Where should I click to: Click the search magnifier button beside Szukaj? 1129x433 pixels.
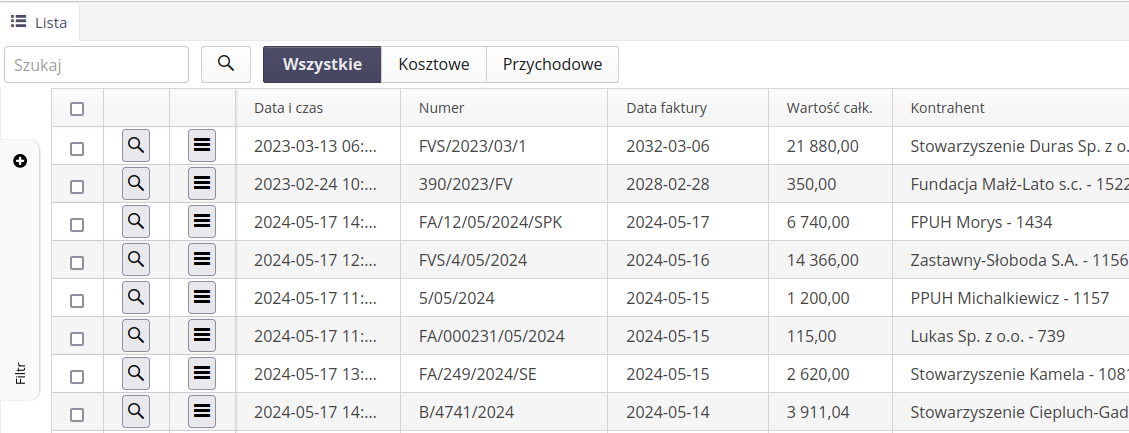point(226,64)
